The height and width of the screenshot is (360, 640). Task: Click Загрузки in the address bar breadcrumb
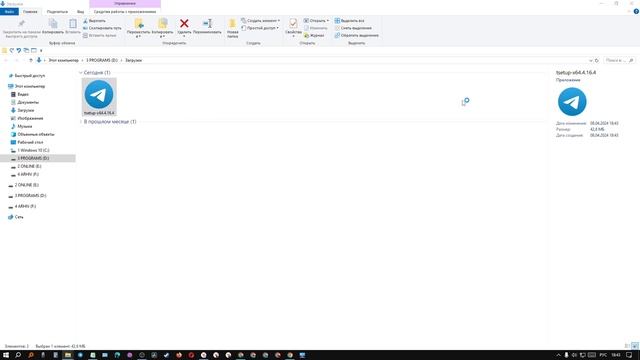[x=133, y=60]
